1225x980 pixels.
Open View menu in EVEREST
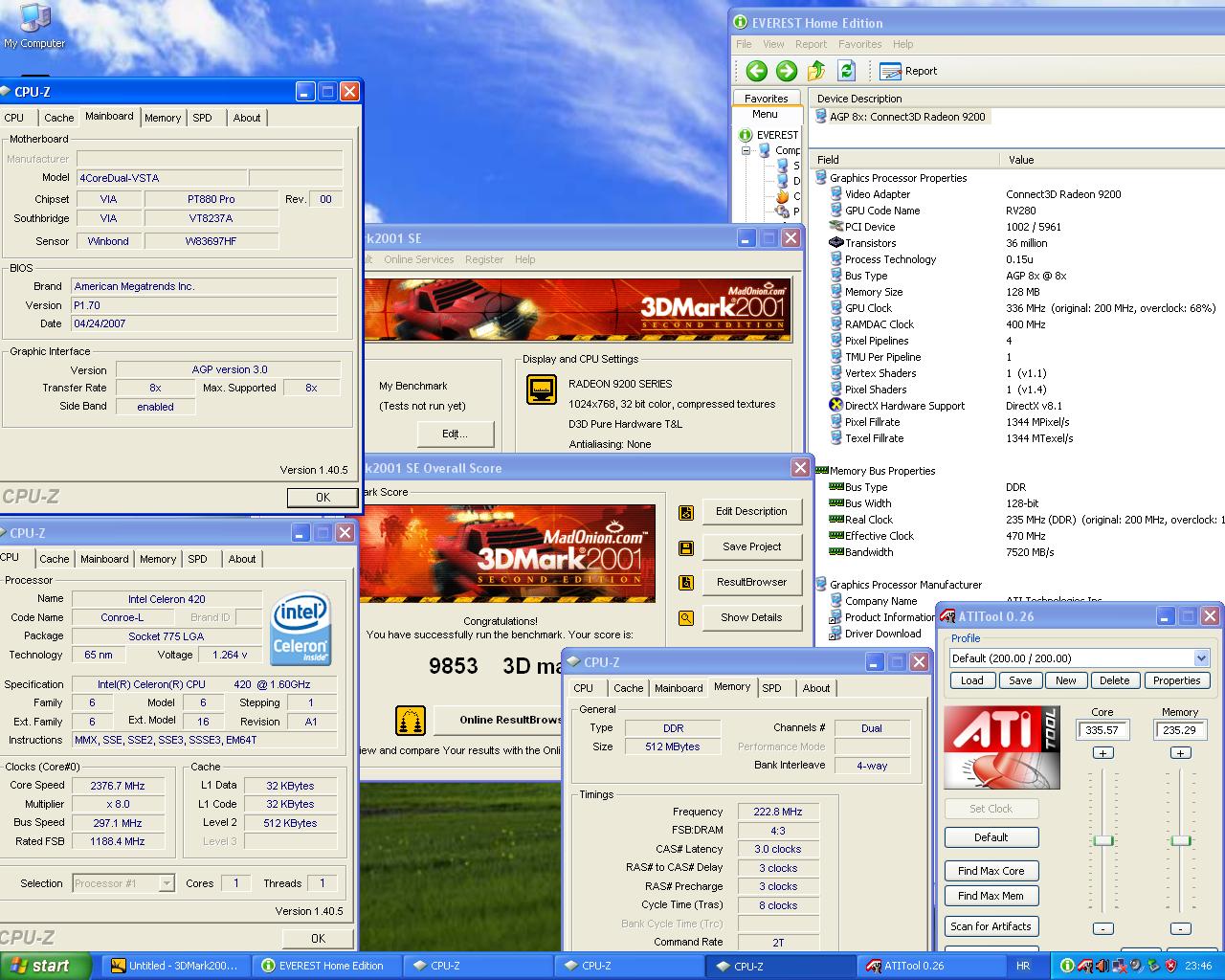tap(773, 44)
